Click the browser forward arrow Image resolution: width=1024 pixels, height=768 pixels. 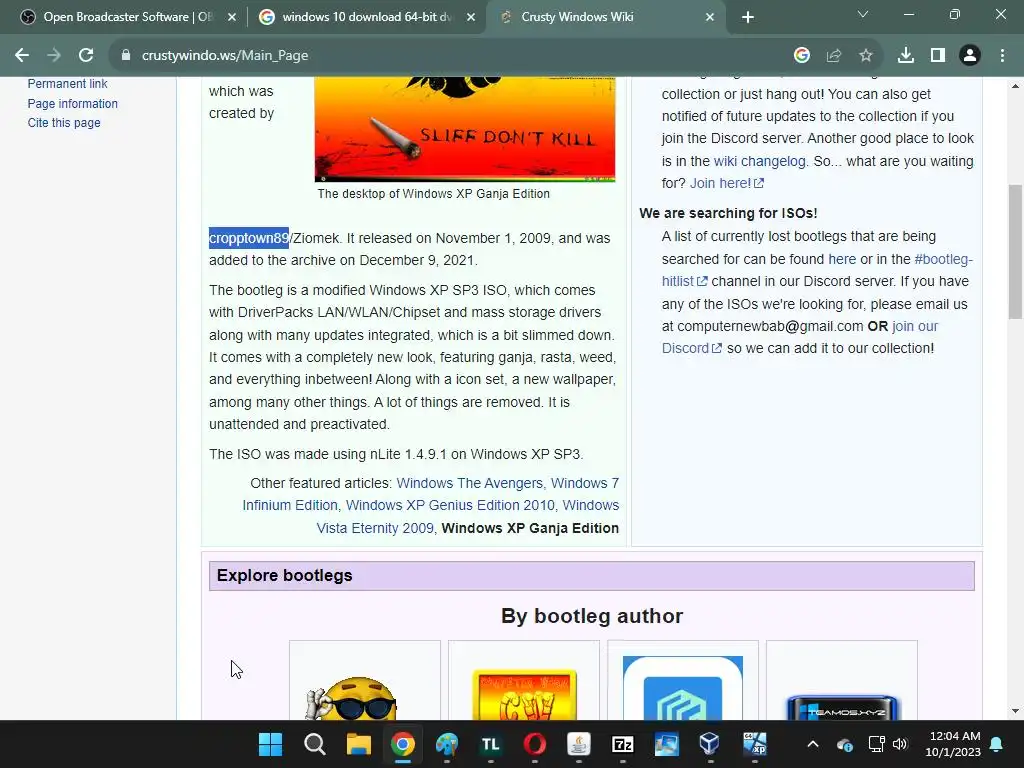coord(54,56)
